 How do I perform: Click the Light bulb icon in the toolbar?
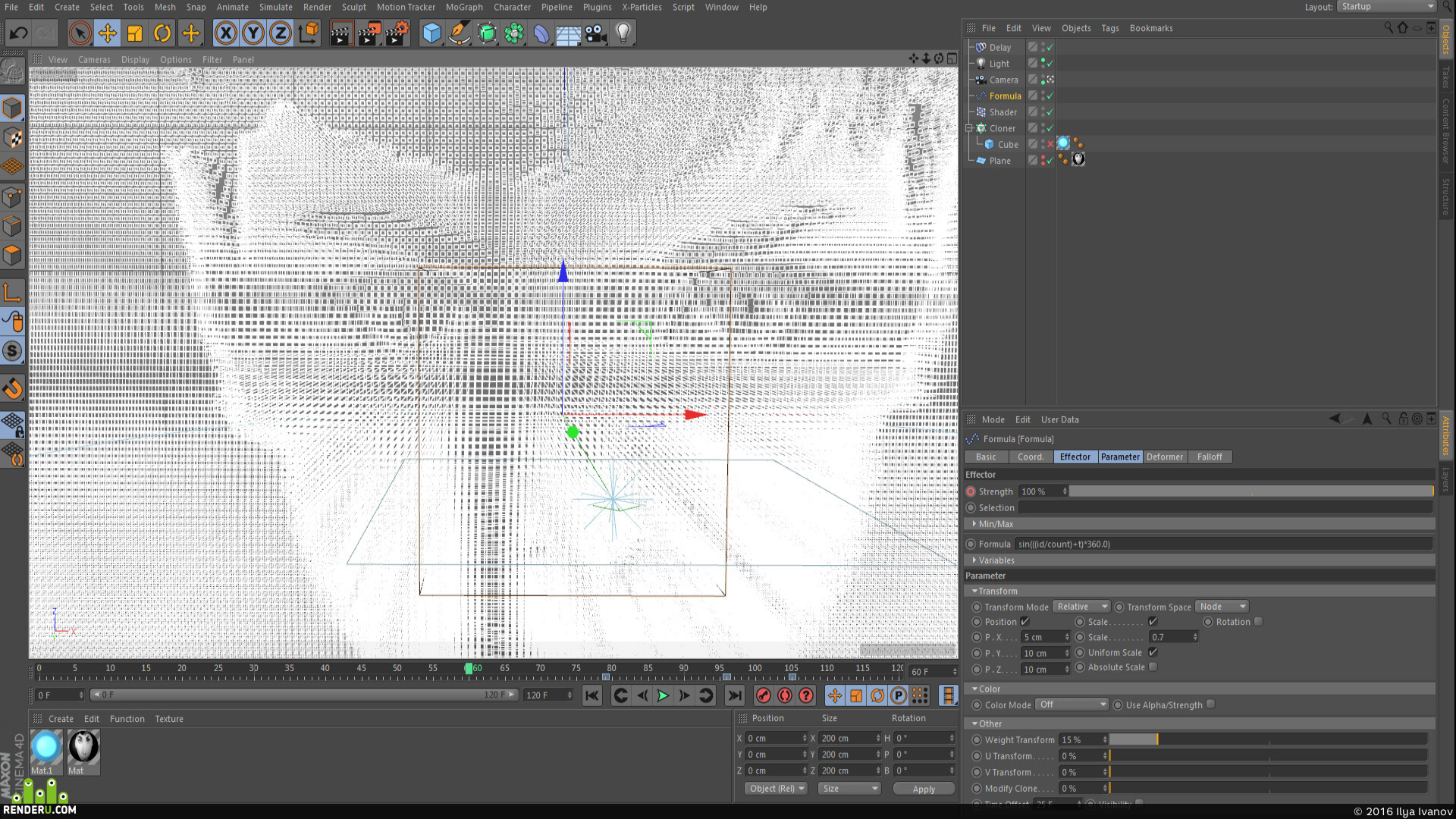(623, 33)
